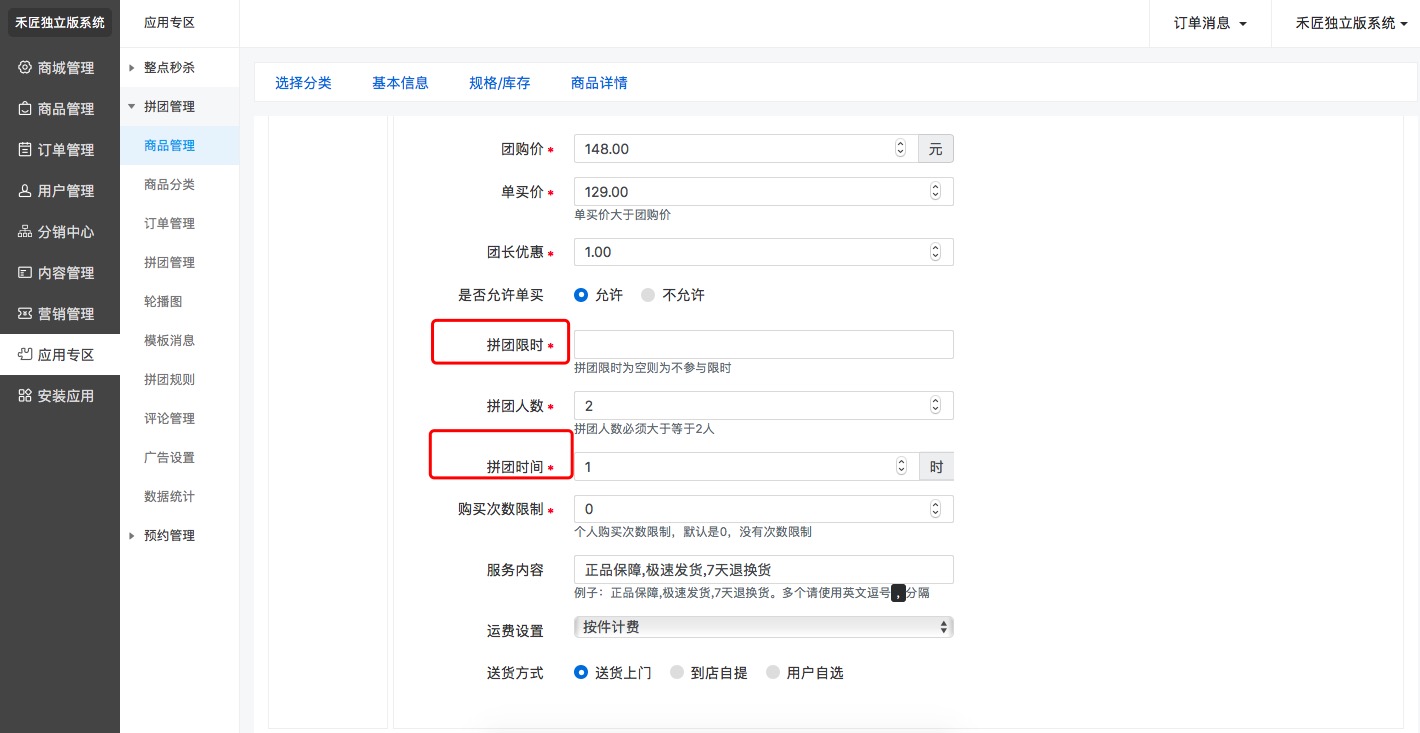This screenshot has width=1420, height=733.
Task: Open the 运费设置 按件计费 dropdown
Action: tap(763, 627)
